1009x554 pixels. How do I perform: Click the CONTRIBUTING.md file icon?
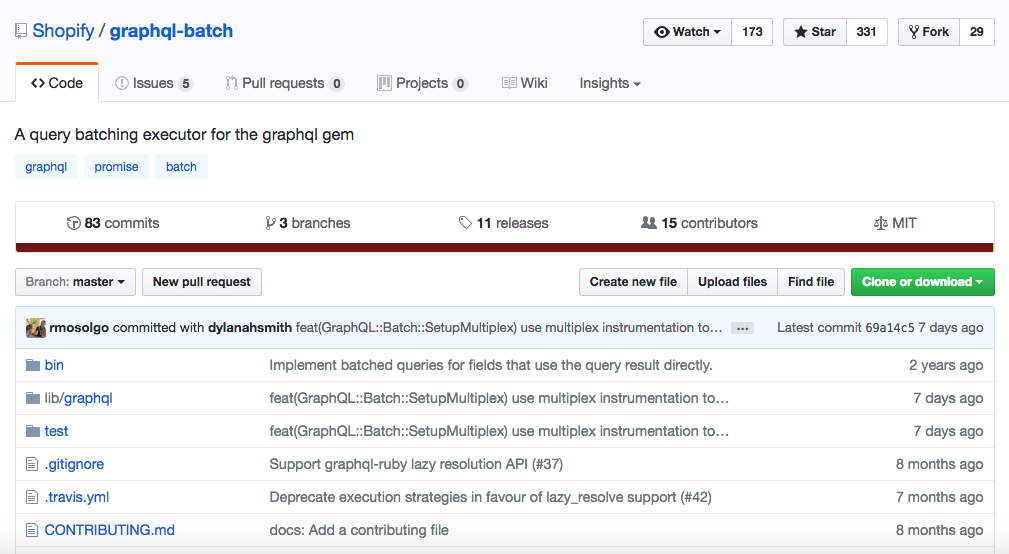click(32, 530)
